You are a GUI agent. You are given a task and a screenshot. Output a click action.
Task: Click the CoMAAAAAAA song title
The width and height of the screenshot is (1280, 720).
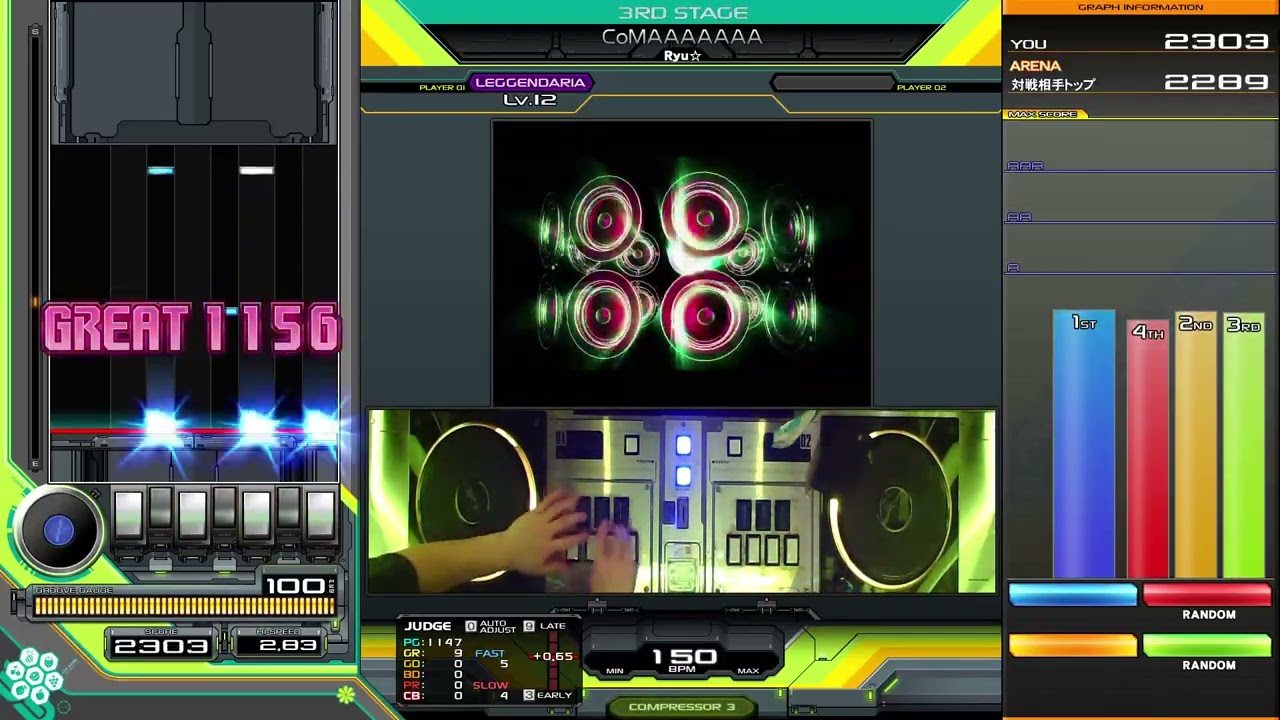[x=682, y=37]
